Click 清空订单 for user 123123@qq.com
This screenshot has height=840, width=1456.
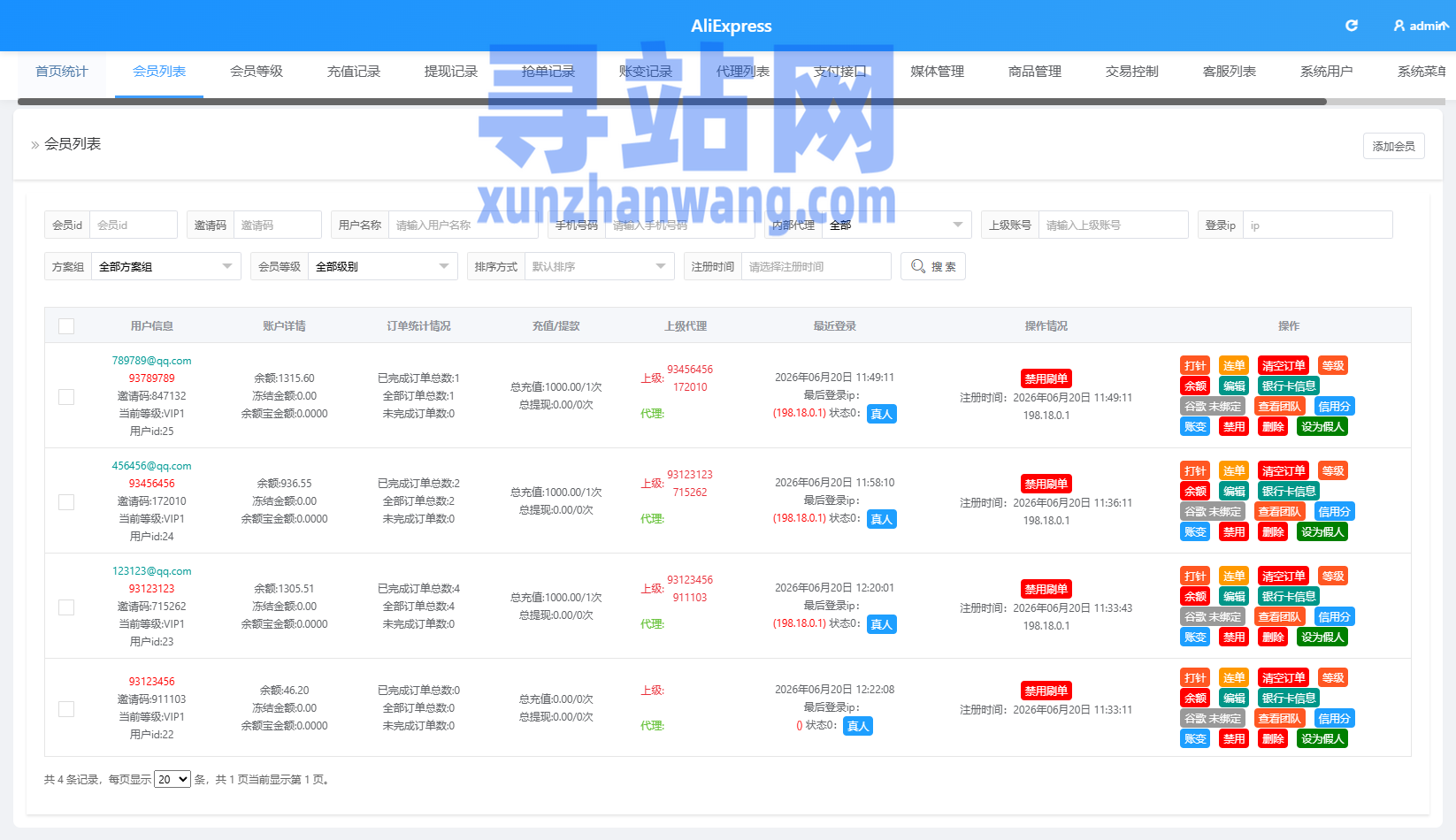1284,577
